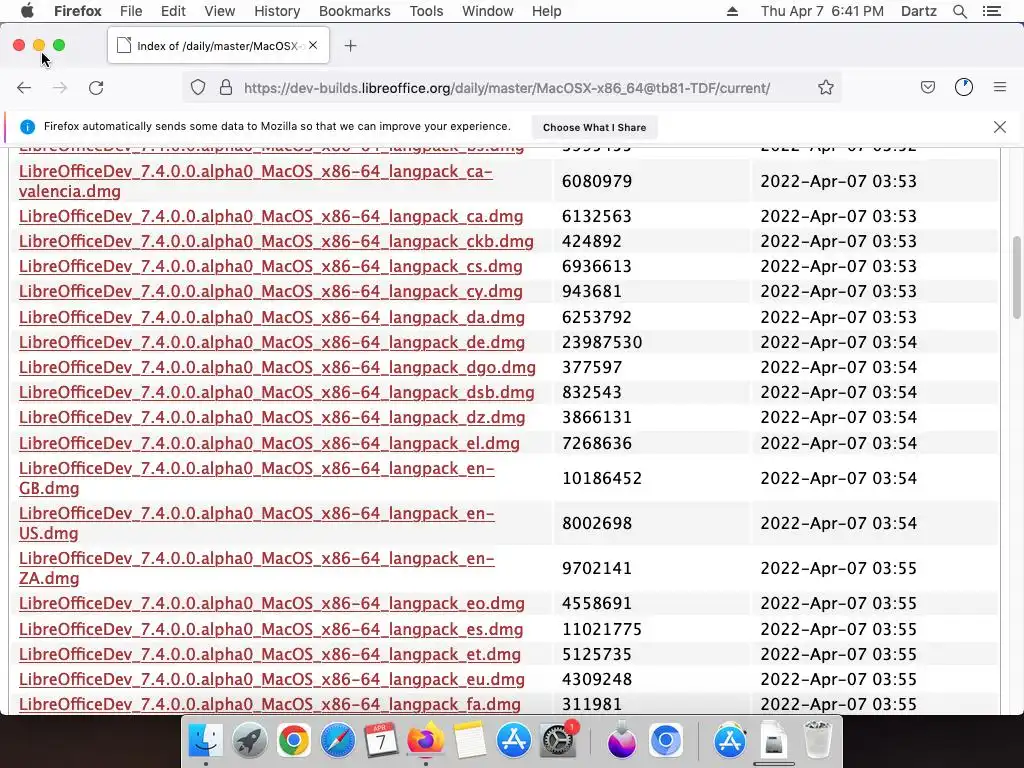Switch to Firefox in the dock
The height and width of the screenshot is (768, 1024).
425,741
